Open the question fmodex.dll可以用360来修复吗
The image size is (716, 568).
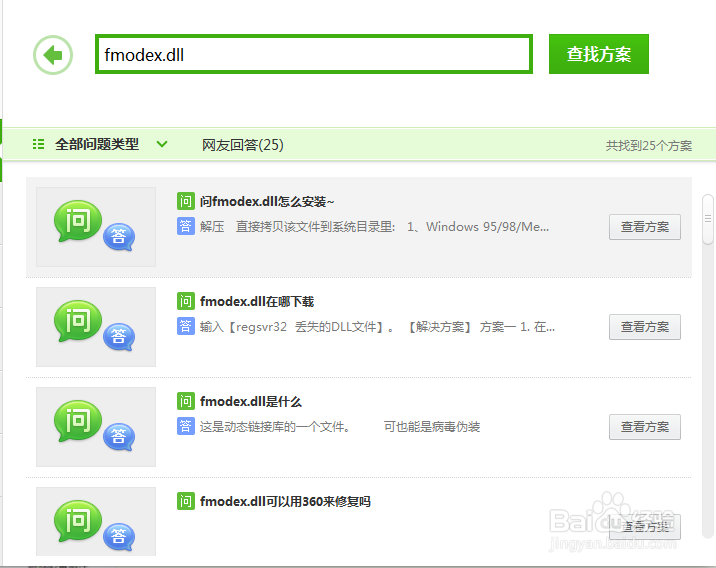285,501
